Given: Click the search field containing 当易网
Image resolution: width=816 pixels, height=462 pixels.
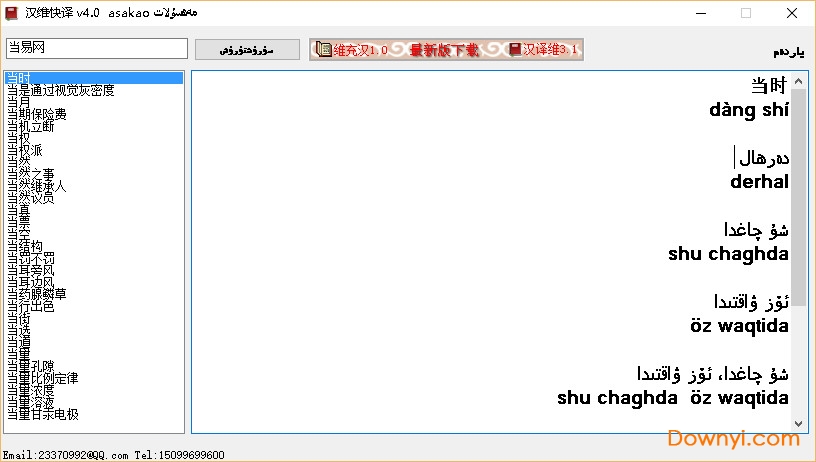Looking at the screenshot, I should tap(96, 48).
